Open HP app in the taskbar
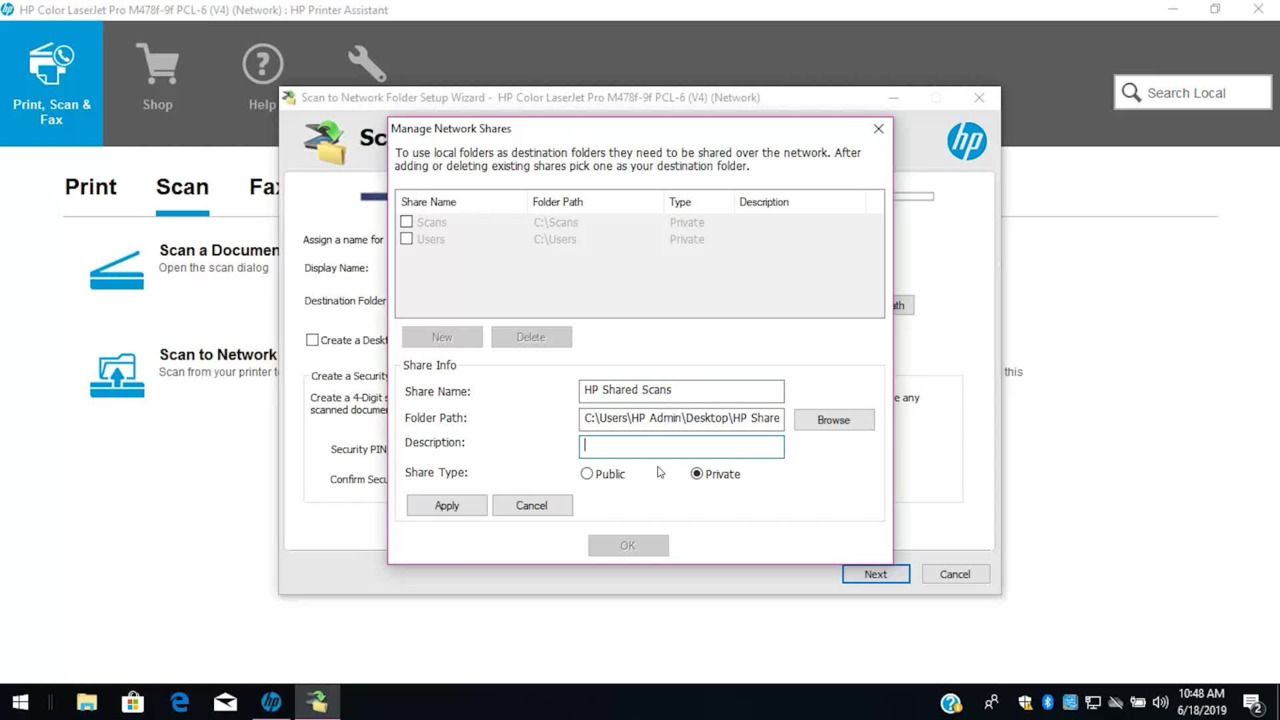The width and height of the screenshot is (1280, 720). [x=271, y=702]
